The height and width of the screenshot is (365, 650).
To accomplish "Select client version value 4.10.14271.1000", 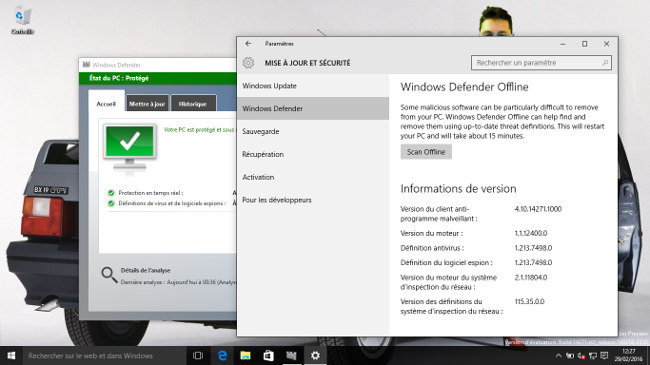I will [538, 209].
